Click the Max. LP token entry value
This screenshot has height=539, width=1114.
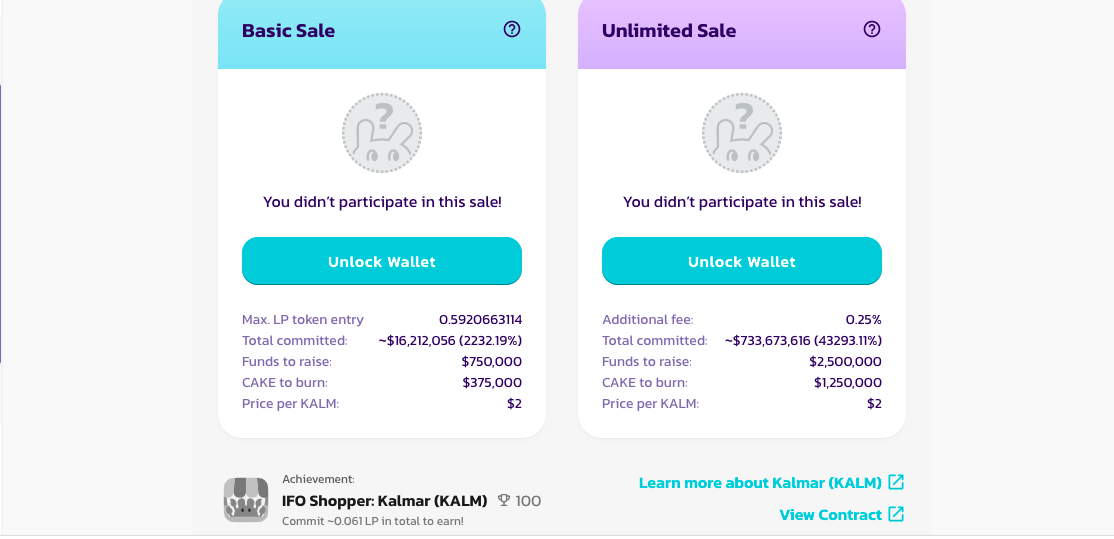coord(480,320)
